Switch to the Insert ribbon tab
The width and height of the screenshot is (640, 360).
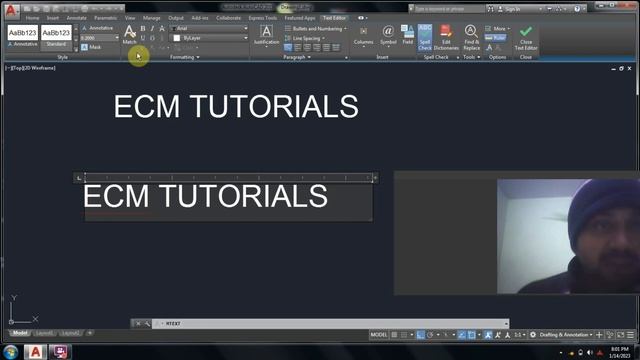coord(53,18)
